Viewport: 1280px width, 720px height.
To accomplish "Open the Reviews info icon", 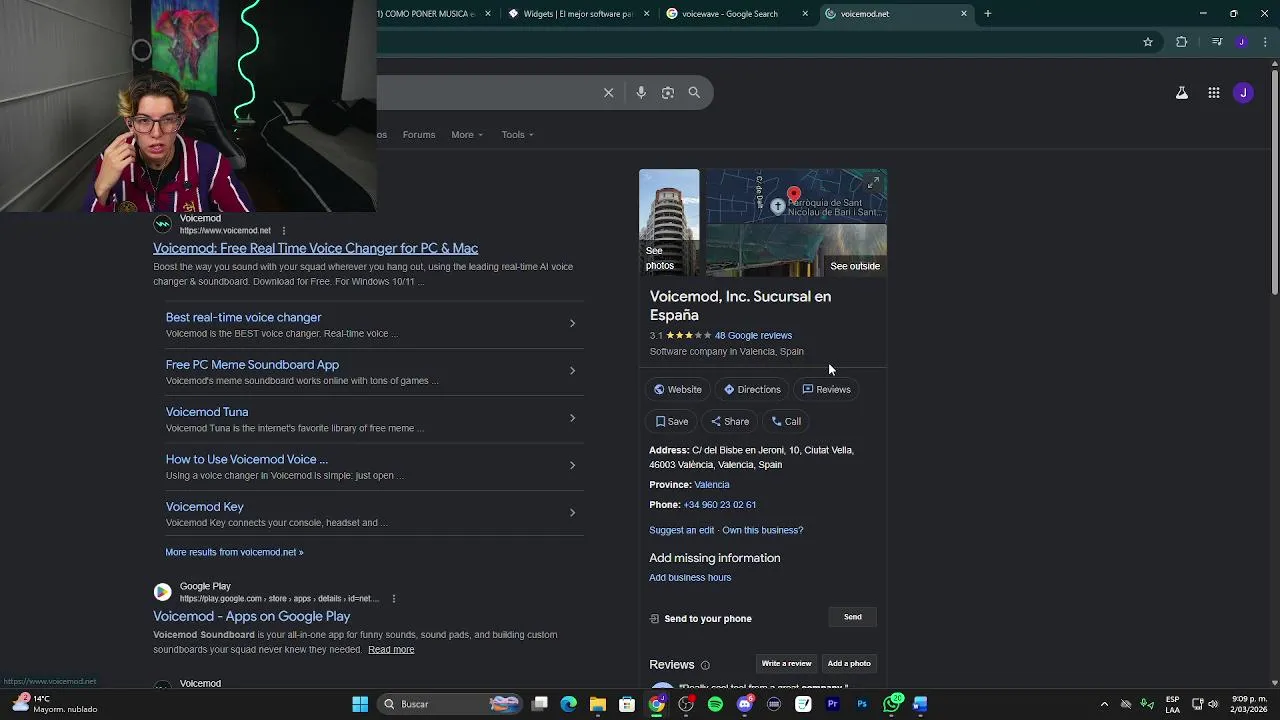I will (x=705, y=665).
